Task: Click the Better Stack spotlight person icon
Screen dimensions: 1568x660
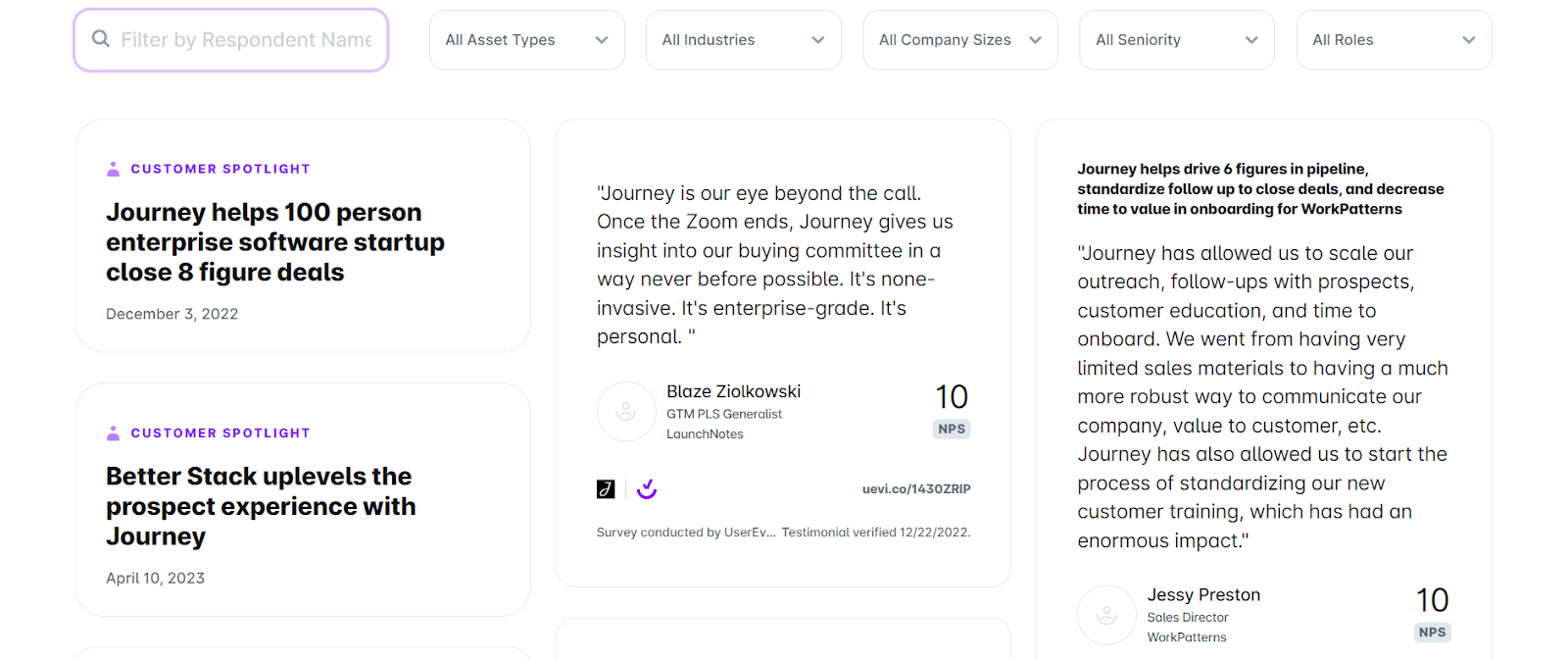Action: tap(114, 433)
